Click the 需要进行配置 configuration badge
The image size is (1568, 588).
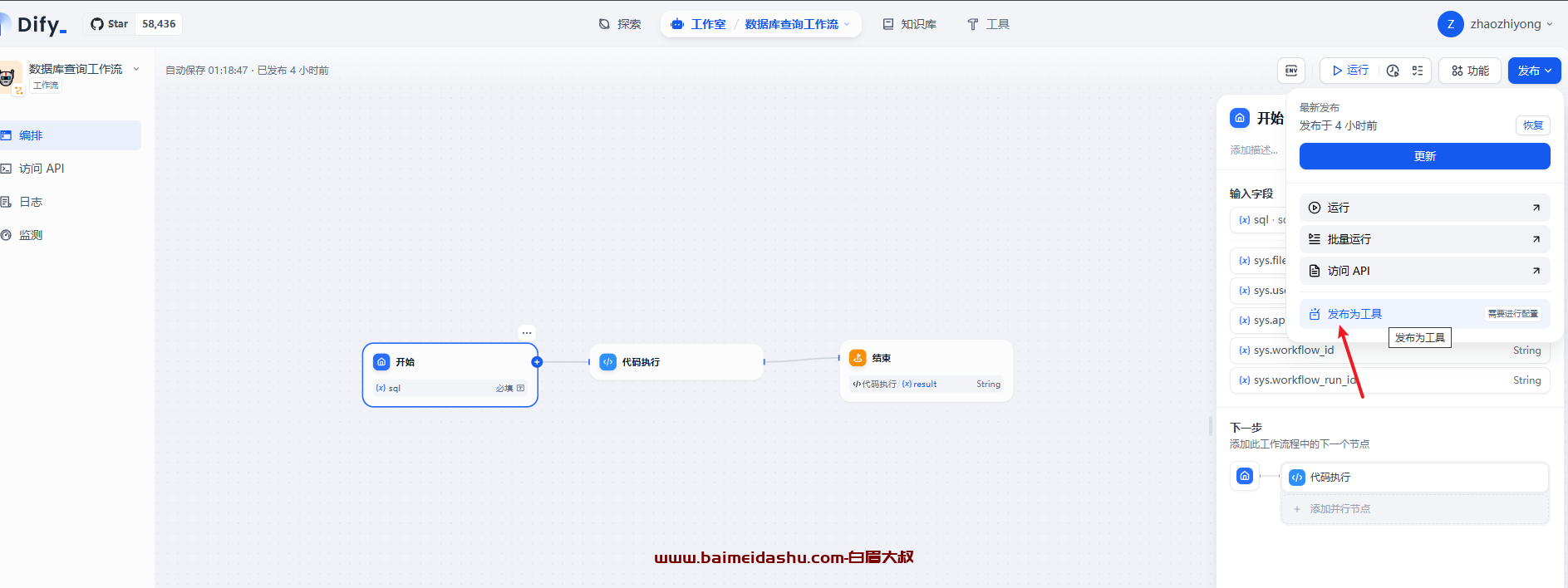(1512, 314)
